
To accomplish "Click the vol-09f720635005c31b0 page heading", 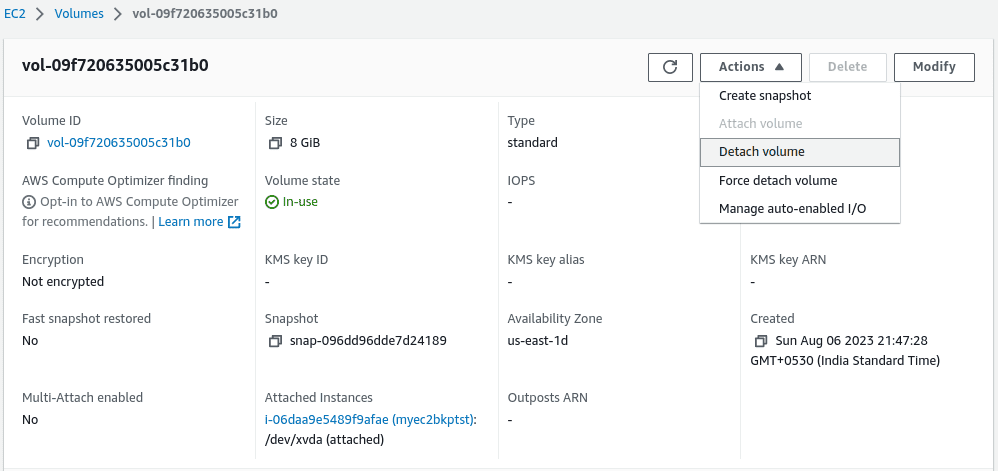I will (x=115, y=66).
